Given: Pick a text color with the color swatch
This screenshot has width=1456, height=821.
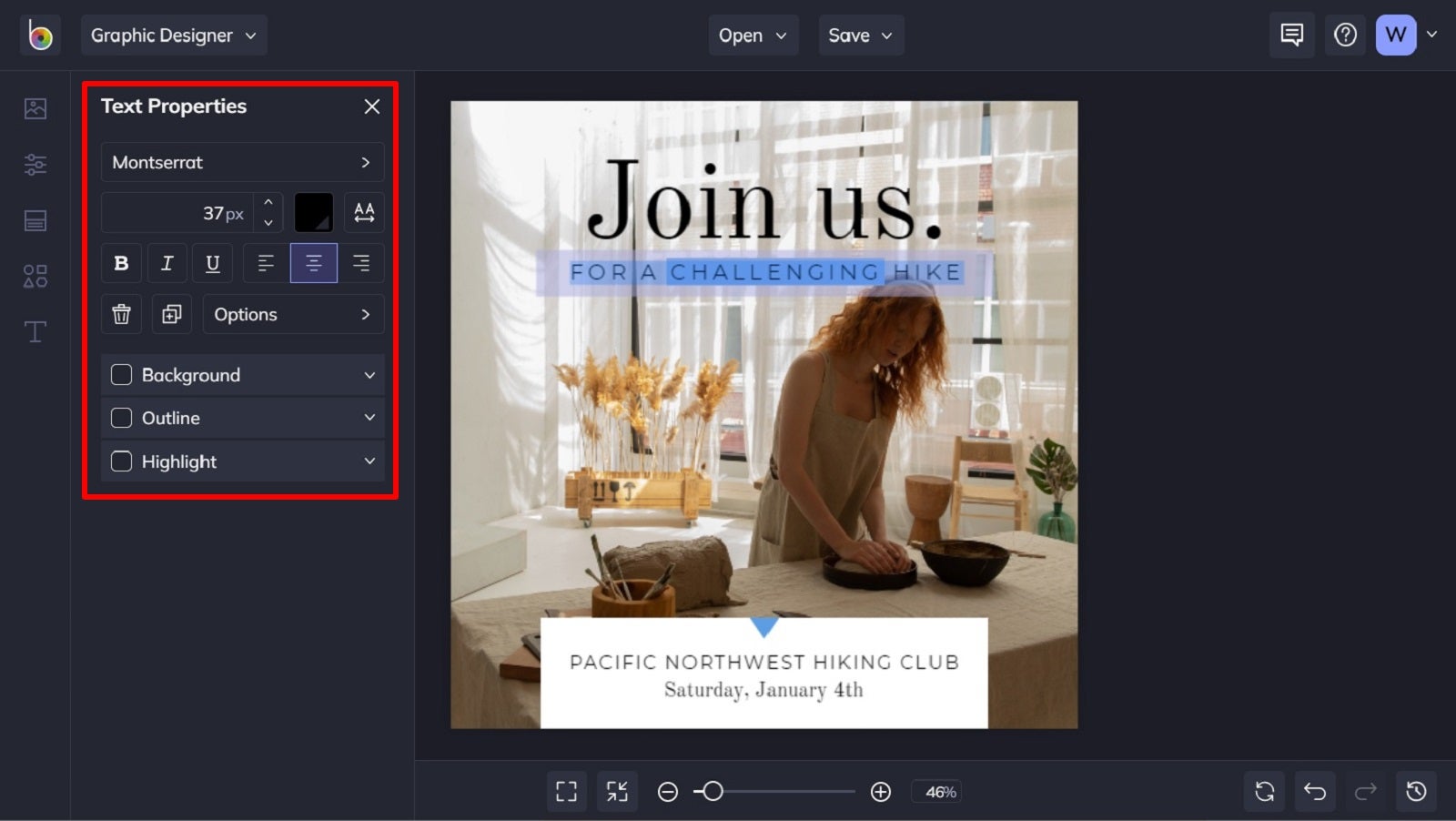Looking at the screenshot, I should pyautogui.click(x=314, y=212).
